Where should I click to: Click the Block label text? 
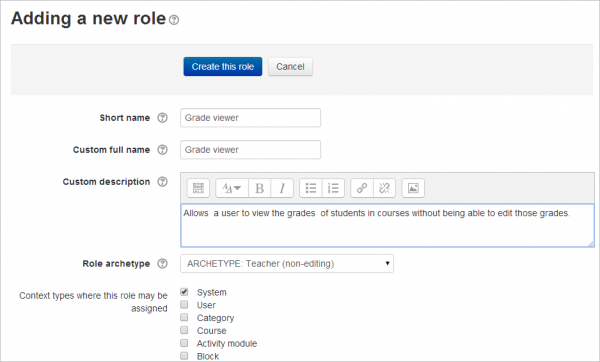(208, 356)
